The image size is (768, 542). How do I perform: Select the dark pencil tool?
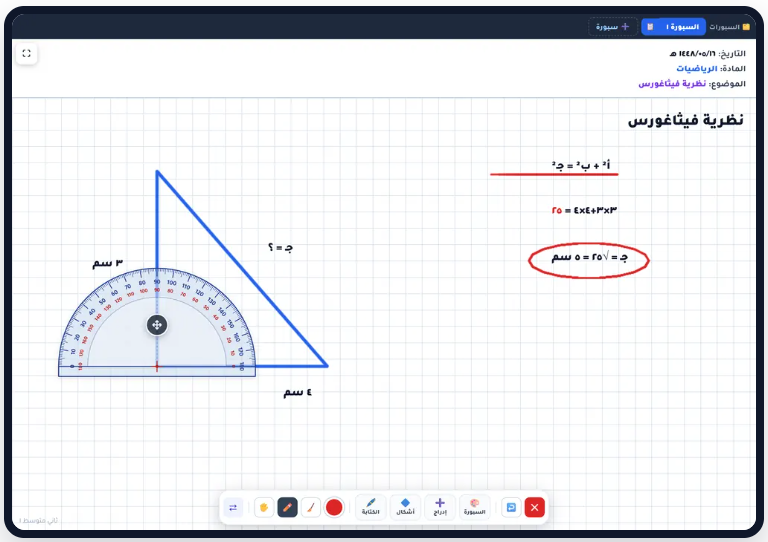(288, 508)
